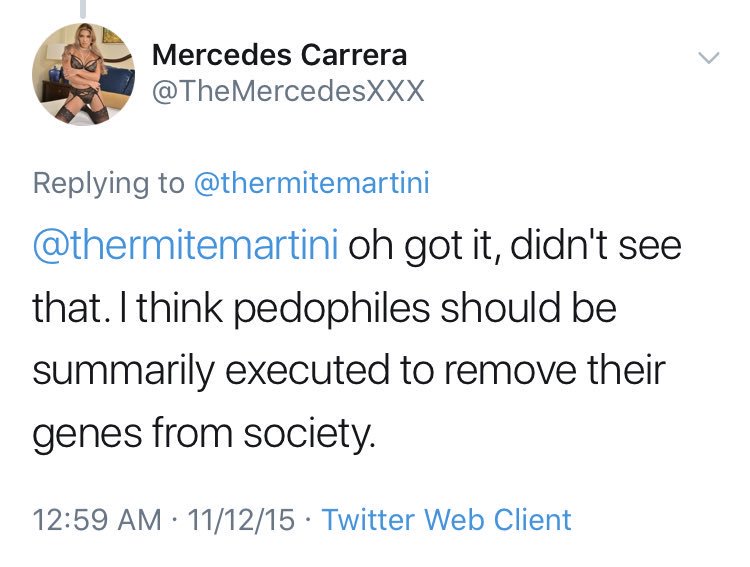Image resolution: width=750 pixels, height=567 pixels.
Task: Click the 12:59 AM timestamp
Action: point(97,520)
